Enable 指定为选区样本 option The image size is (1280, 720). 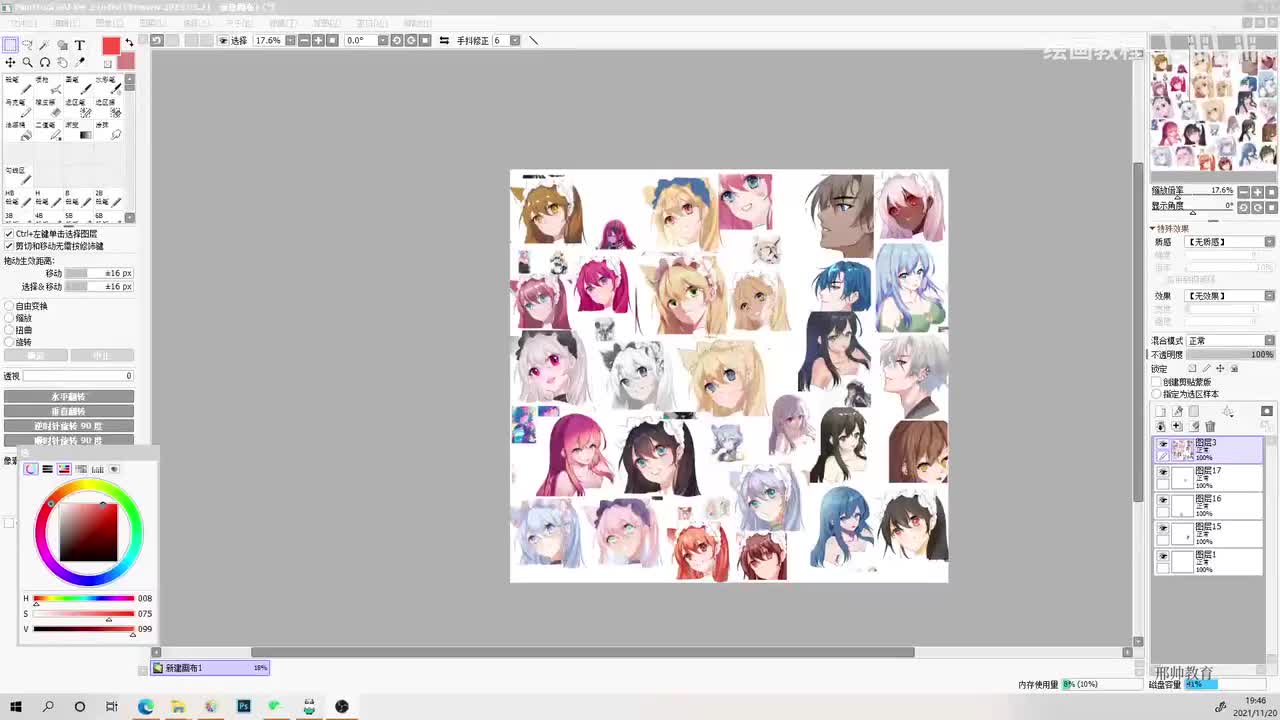coord(1157,394)
